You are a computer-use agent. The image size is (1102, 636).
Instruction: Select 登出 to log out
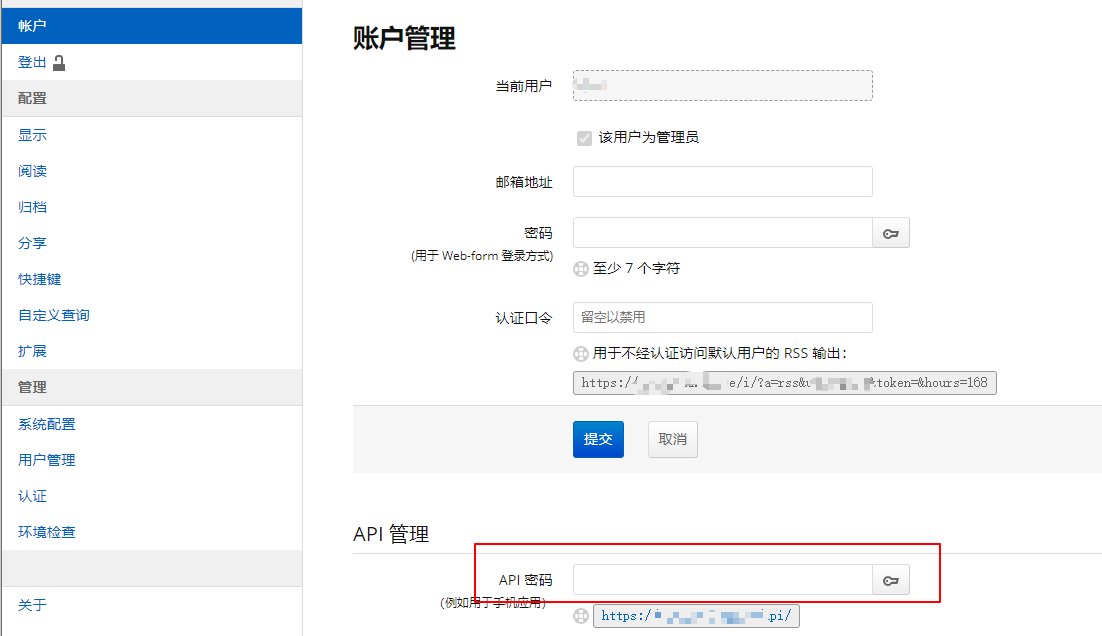pos(32,63)
